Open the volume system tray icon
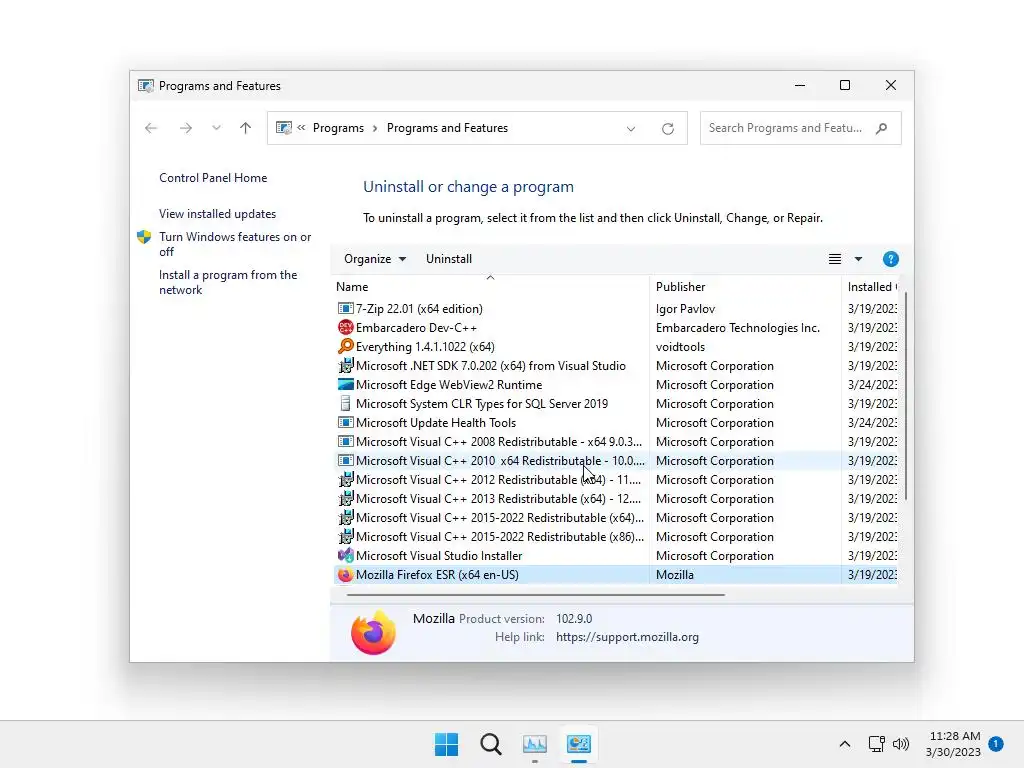 pos(901,744)
